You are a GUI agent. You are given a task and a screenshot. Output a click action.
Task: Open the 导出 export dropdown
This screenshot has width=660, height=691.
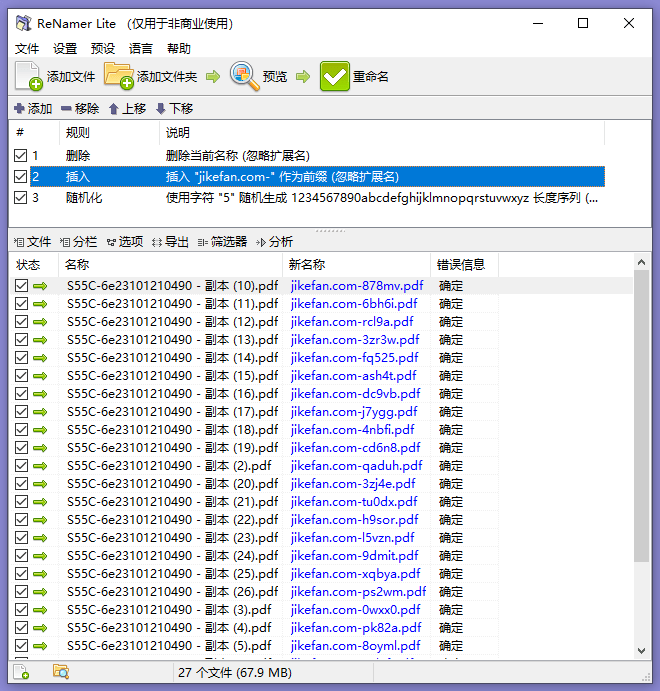click(171, 242)
